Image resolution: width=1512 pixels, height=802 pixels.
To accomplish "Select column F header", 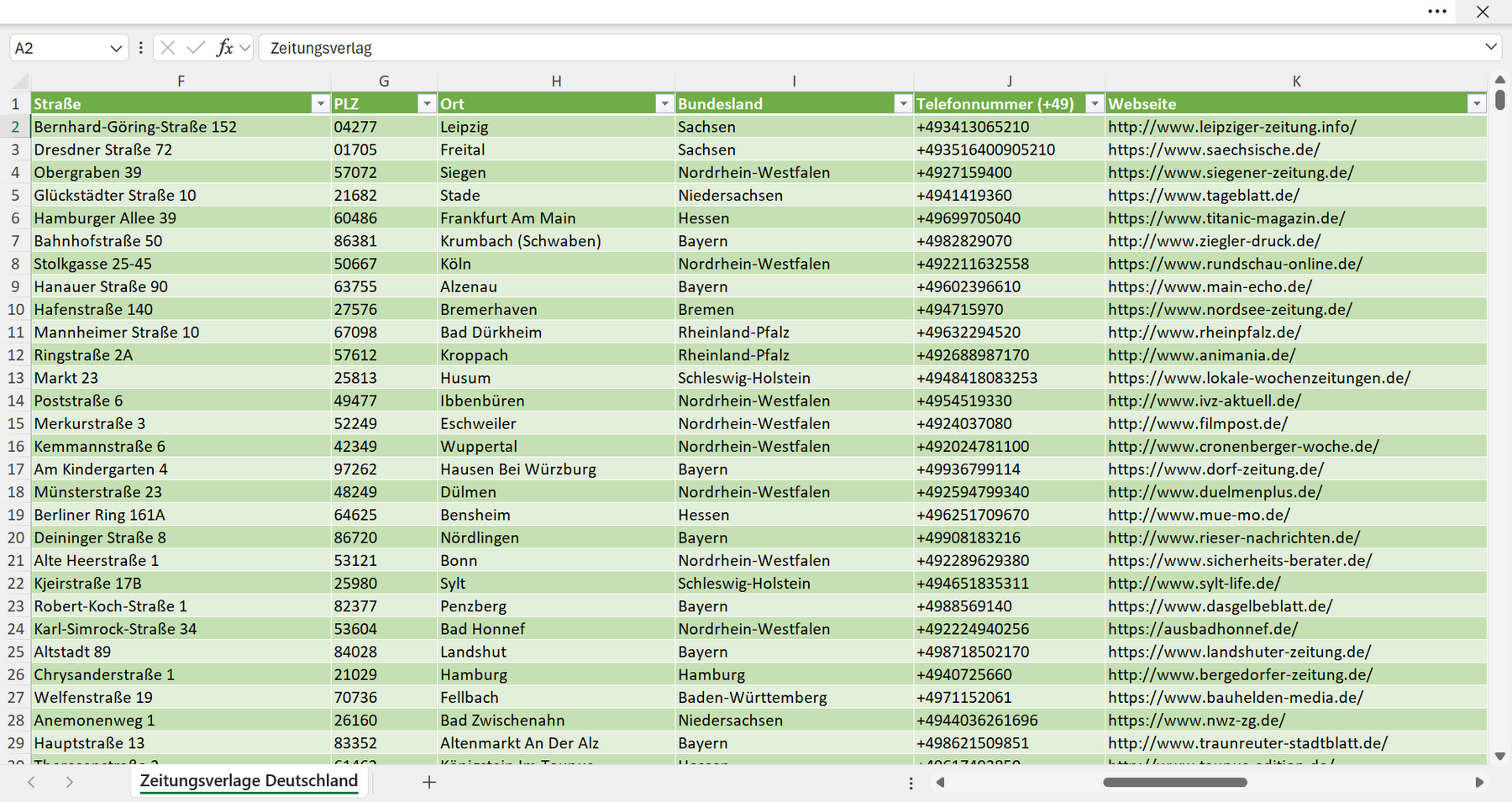I will point(181,81).
